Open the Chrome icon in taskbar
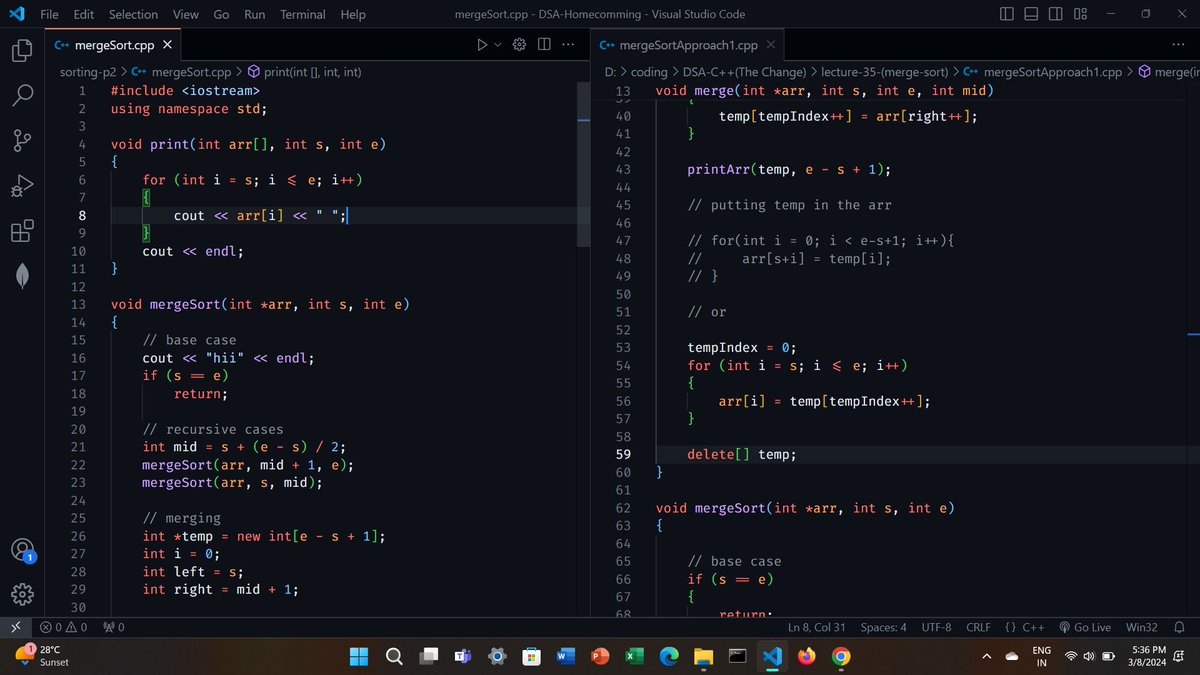 coord(841,656)
